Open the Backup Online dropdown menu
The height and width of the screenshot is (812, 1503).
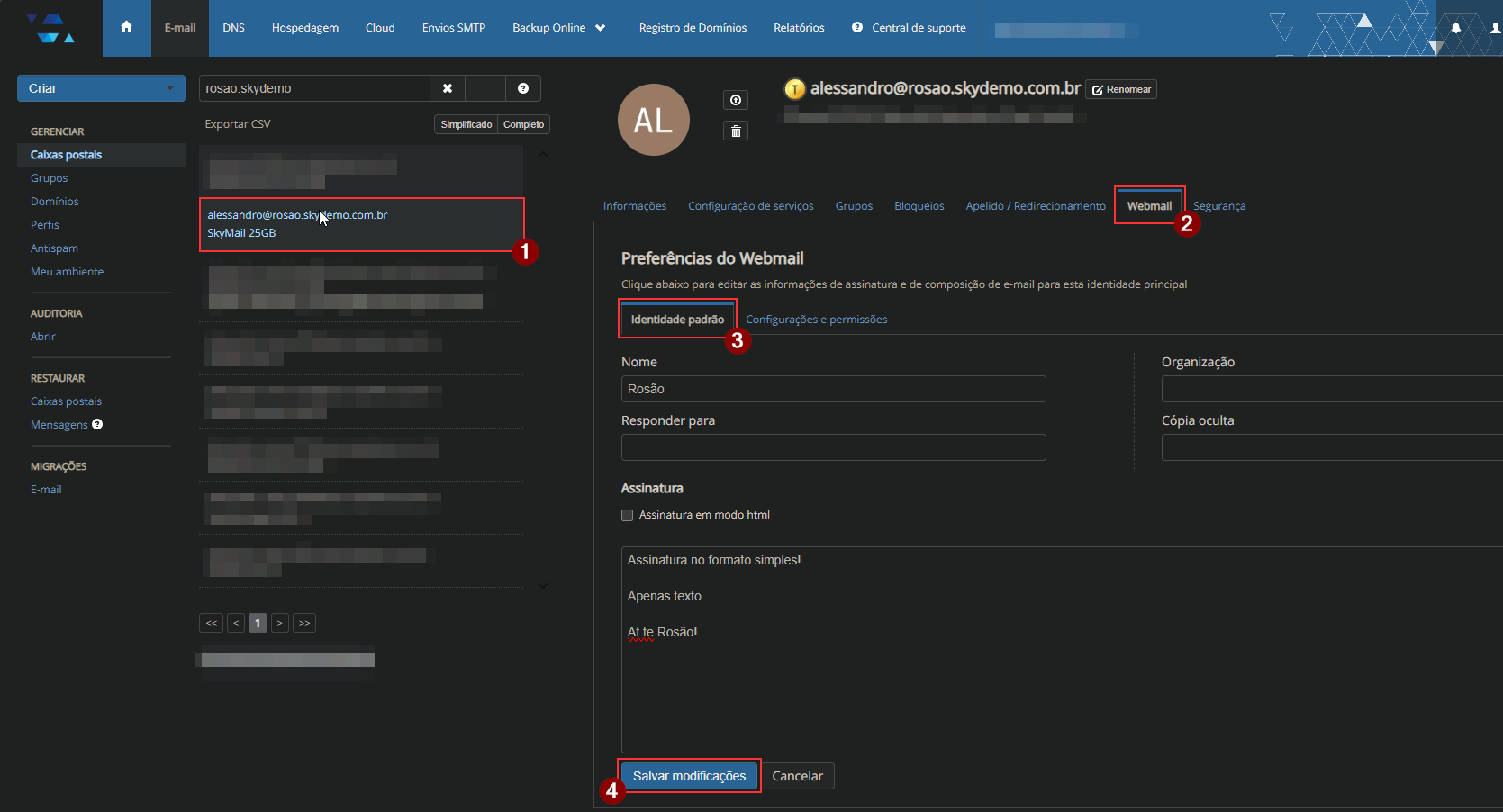(558, 28)
